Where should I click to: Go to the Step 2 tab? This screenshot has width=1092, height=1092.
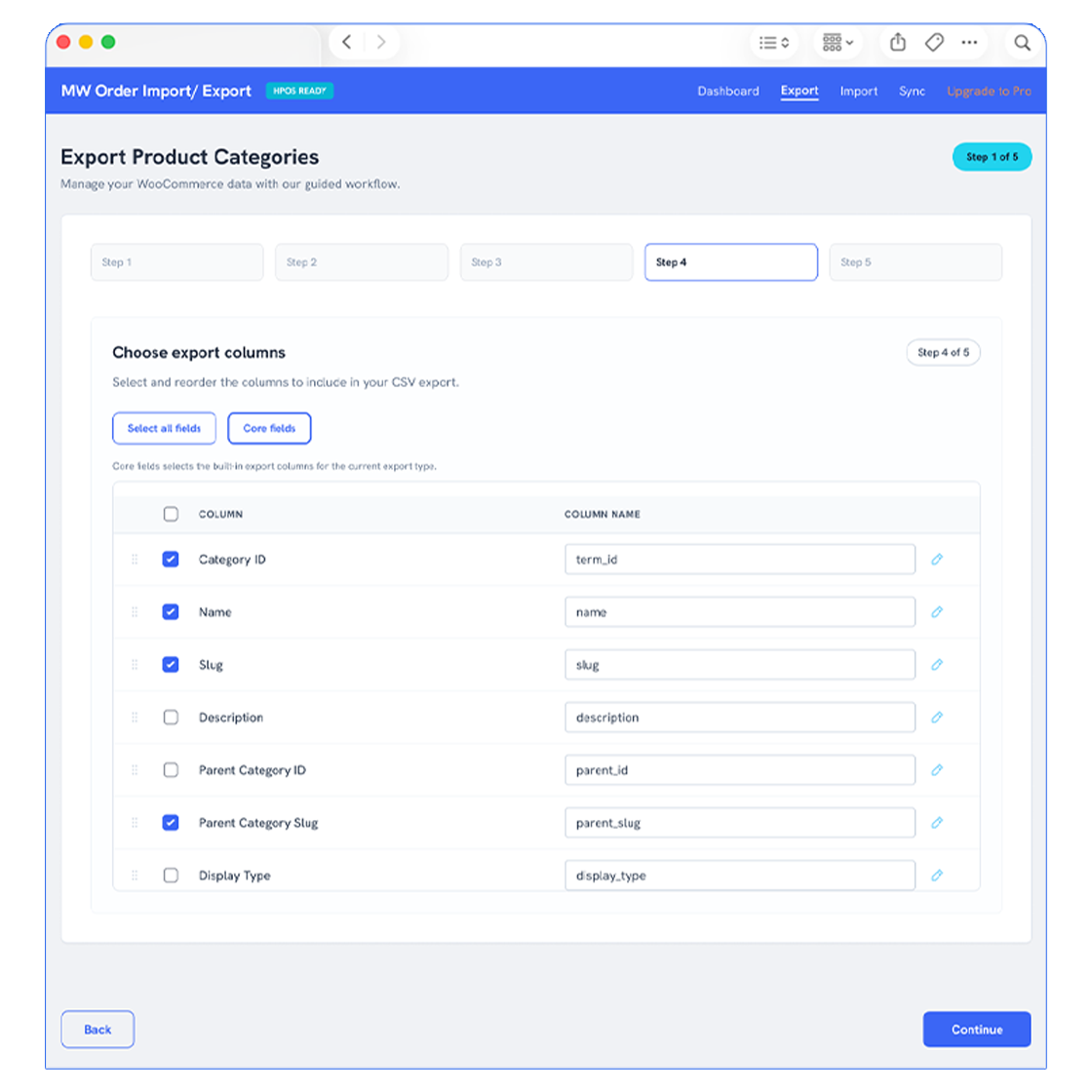[362, 262]
